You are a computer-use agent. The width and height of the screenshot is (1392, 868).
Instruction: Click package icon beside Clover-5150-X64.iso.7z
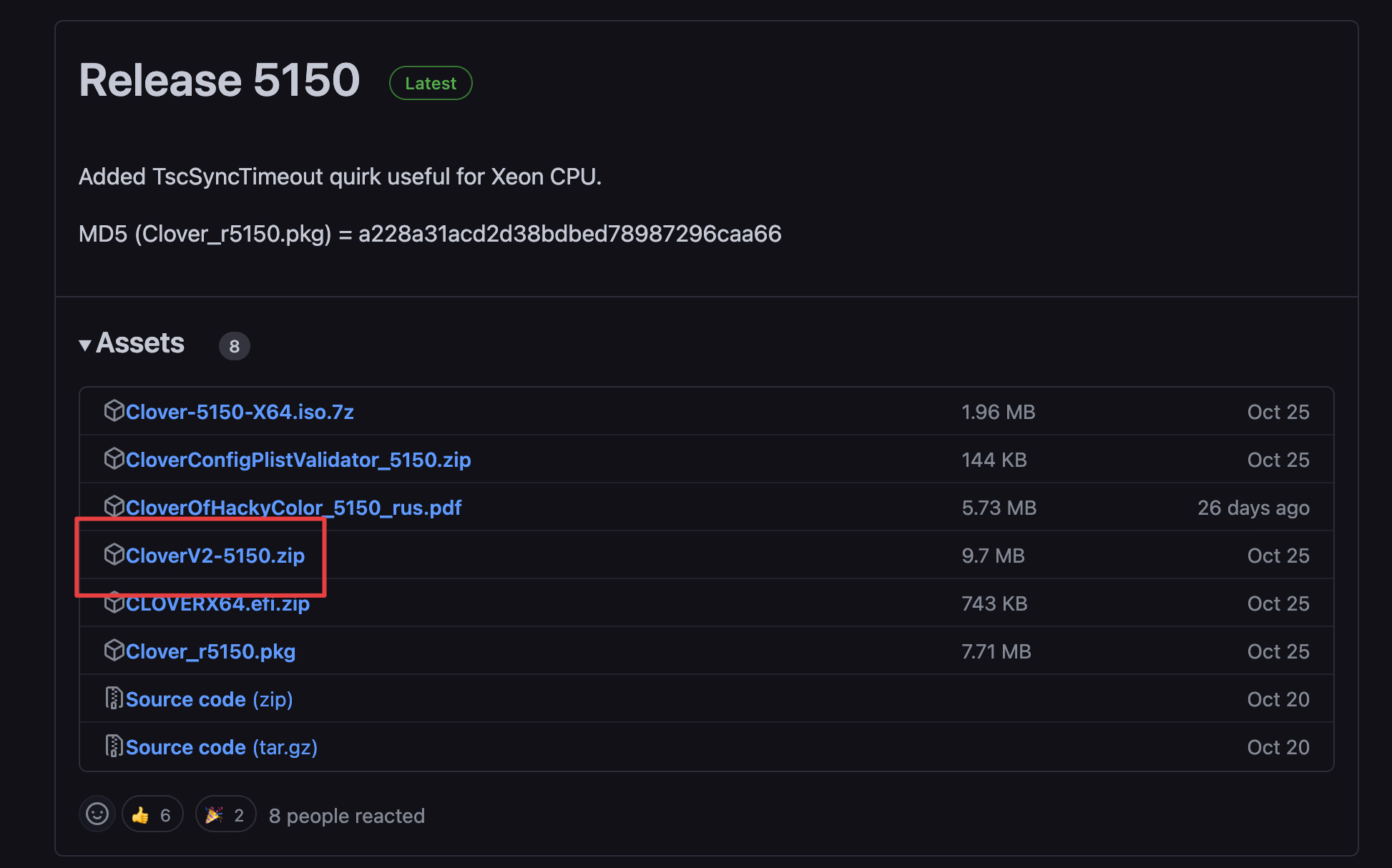coord(114,411)
